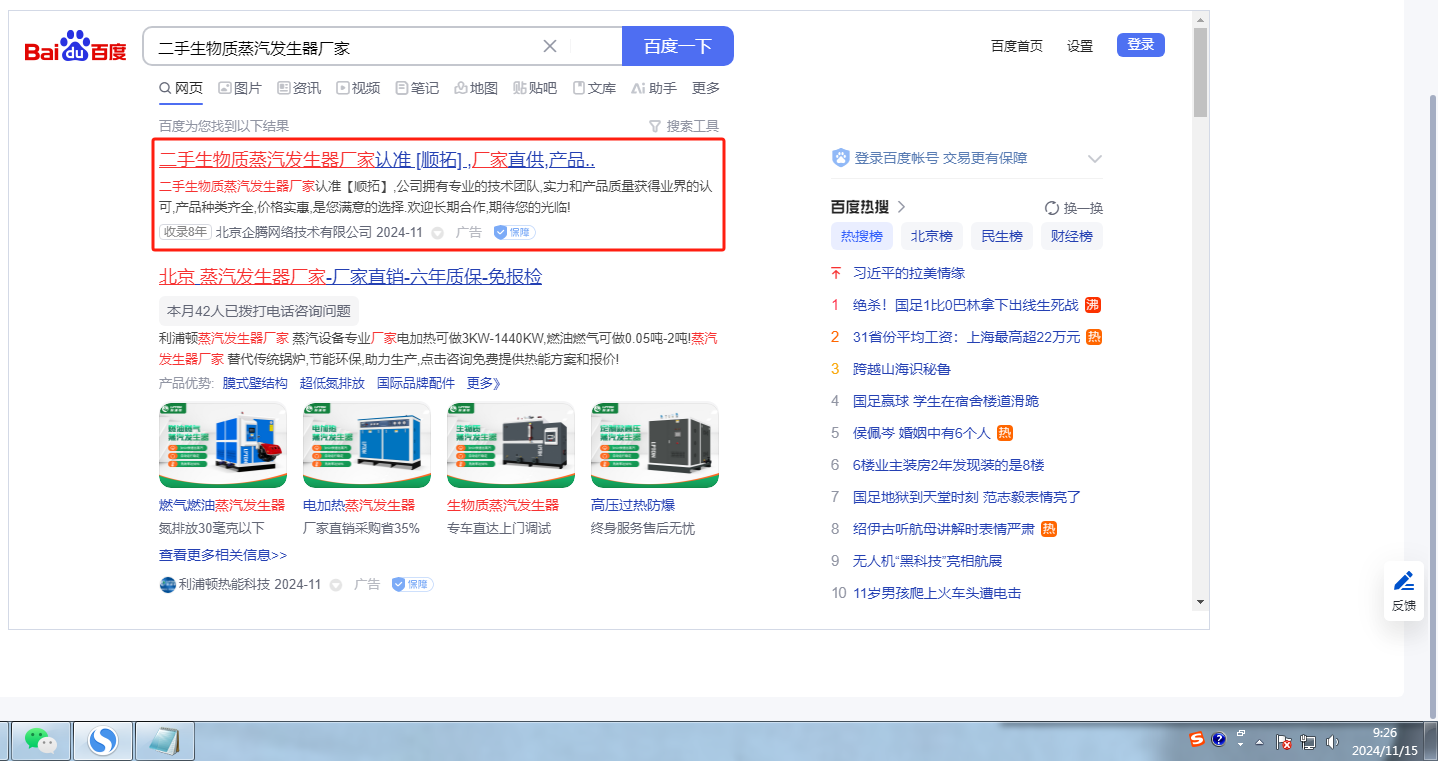Open the 文库 tab
Viewport: 1438px width, 761px height.
[594, 88]
